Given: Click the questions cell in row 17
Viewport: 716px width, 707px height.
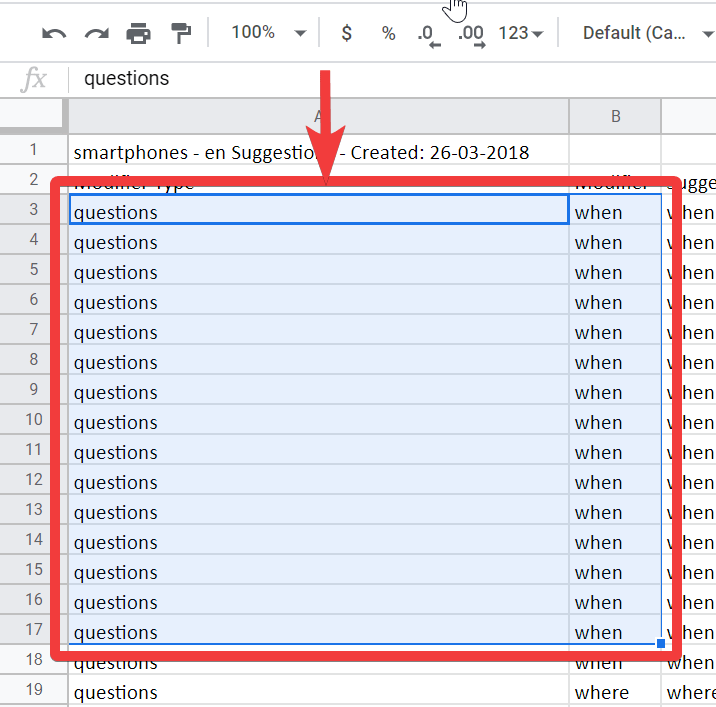Looking at the screenshot, I should (319, 629).
